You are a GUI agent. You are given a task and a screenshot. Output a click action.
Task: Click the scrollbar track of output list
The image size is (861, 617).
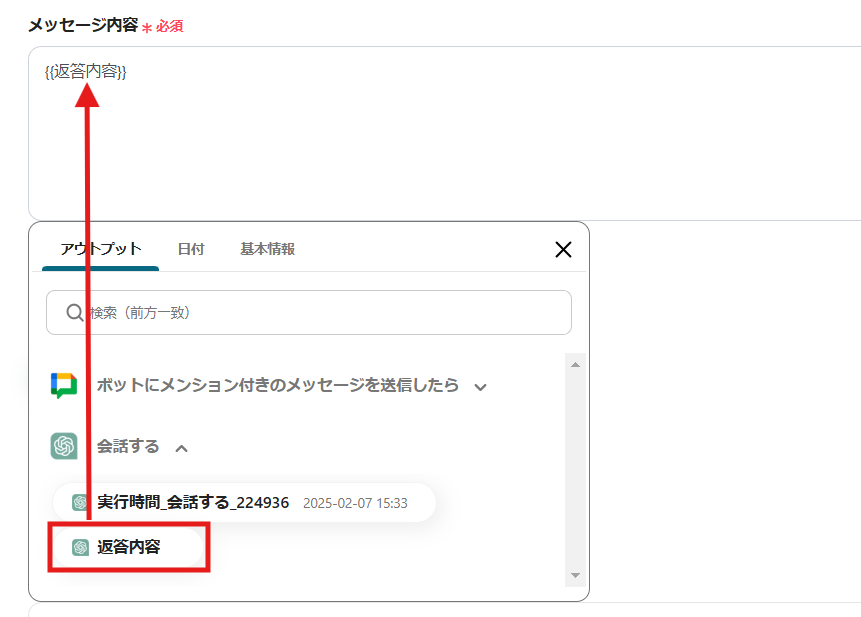575,470
